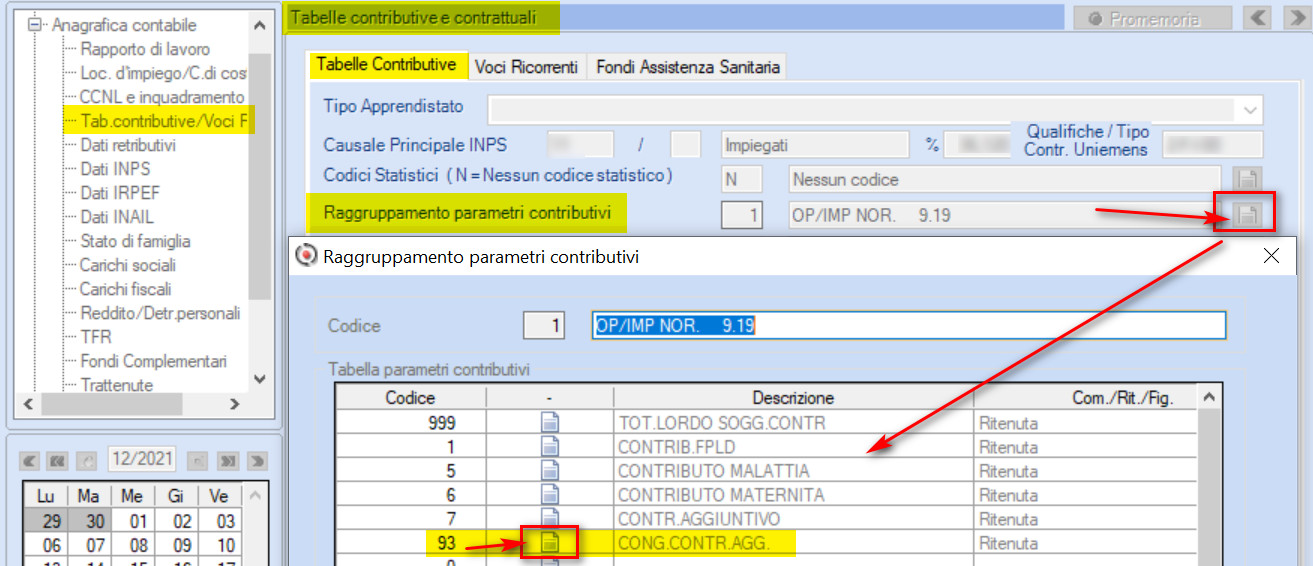
Task: Click the dialog Codice field containing 1
Action: point(543,326)
